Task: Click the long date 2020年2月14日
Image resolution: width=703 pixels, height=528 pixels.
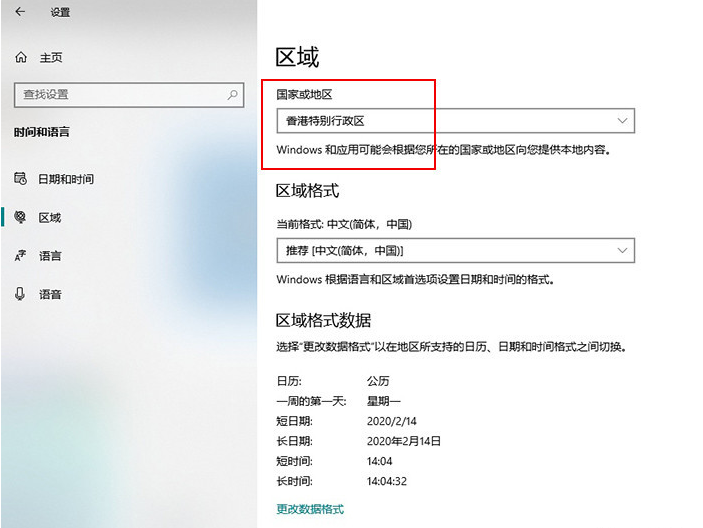Action: (x=404, y=441)
